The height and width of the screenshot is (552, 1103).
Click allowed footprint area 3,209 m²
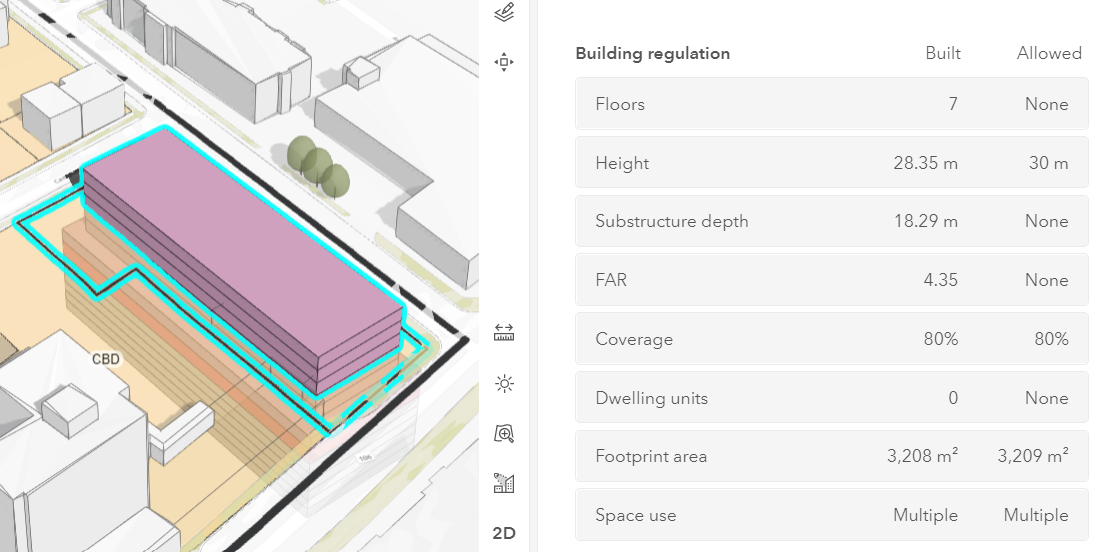pyautogui.click(x=1033, y=456)
